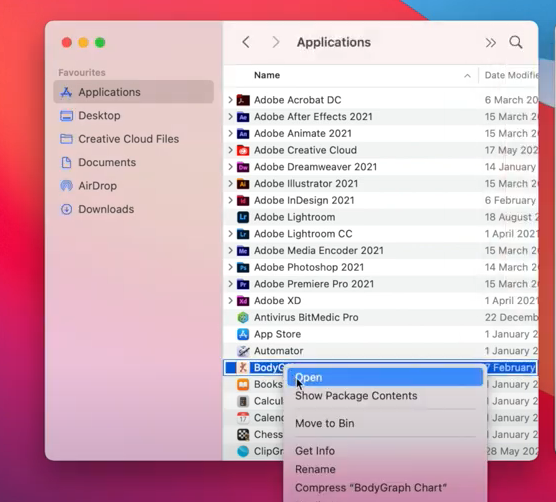Click the "22 Decemb" date cell
The width and height of the screenshot is (556, 502).
511,317
